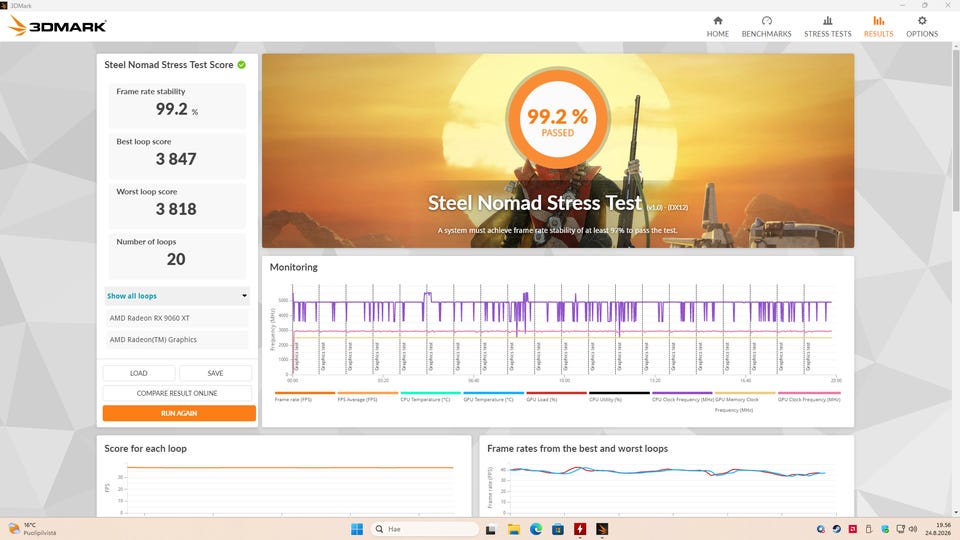Click the Best loop score 3 847
The image size is (960, 540).
point(176,159)
